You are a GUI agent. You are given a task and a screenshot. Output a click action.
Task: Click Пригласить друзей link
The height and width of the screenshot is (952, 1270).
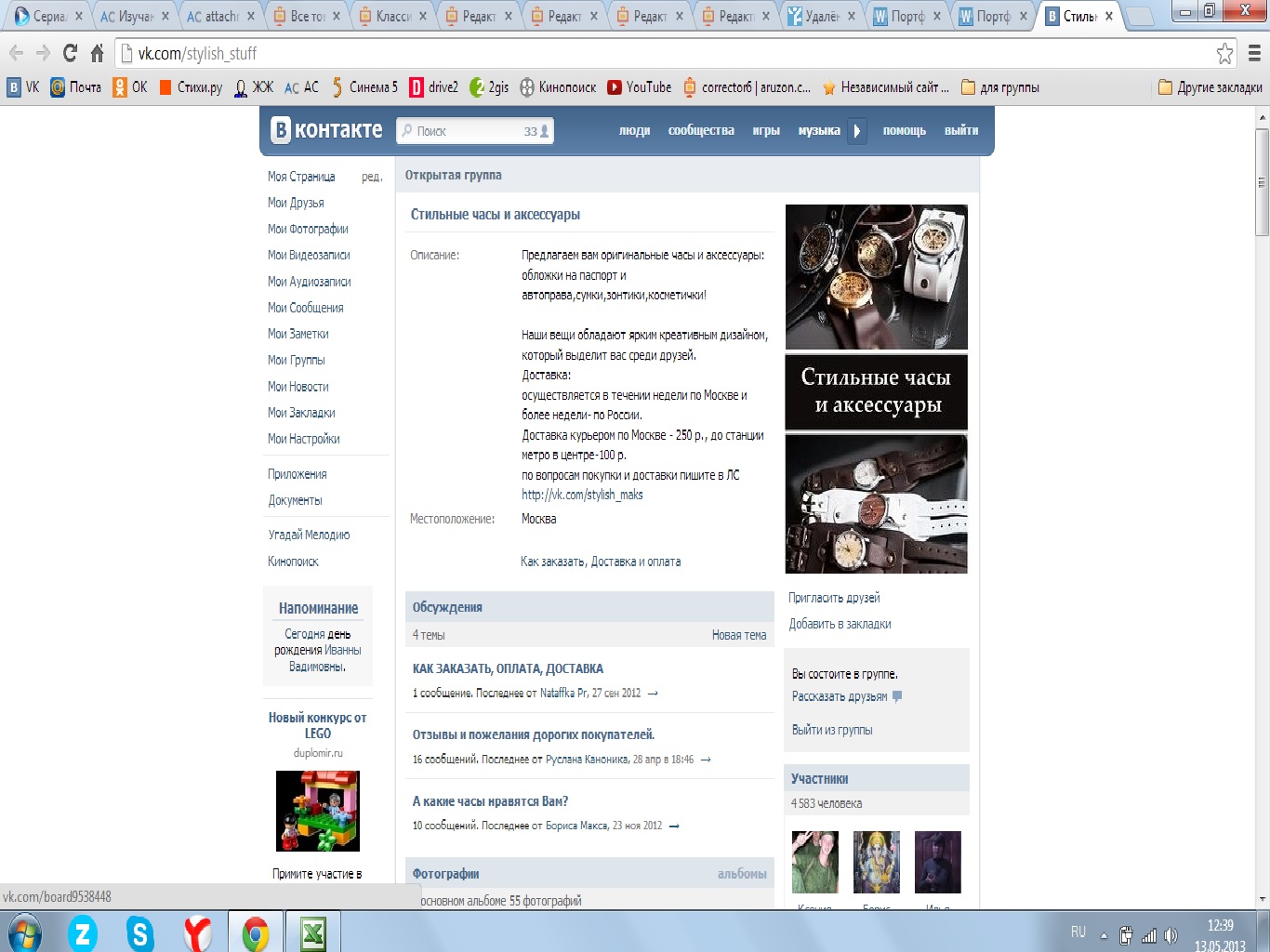pyautogui.click(x=834, y=598)
